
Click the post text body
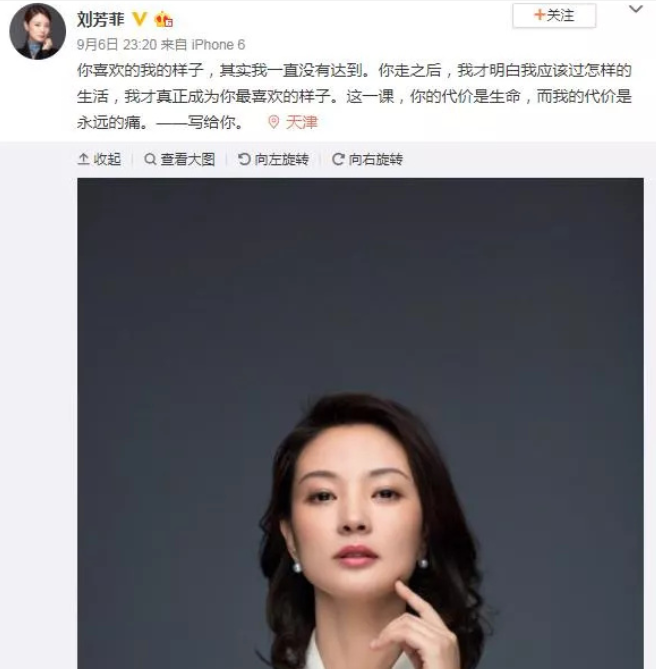pyautogui.click(x=354, y=96)
